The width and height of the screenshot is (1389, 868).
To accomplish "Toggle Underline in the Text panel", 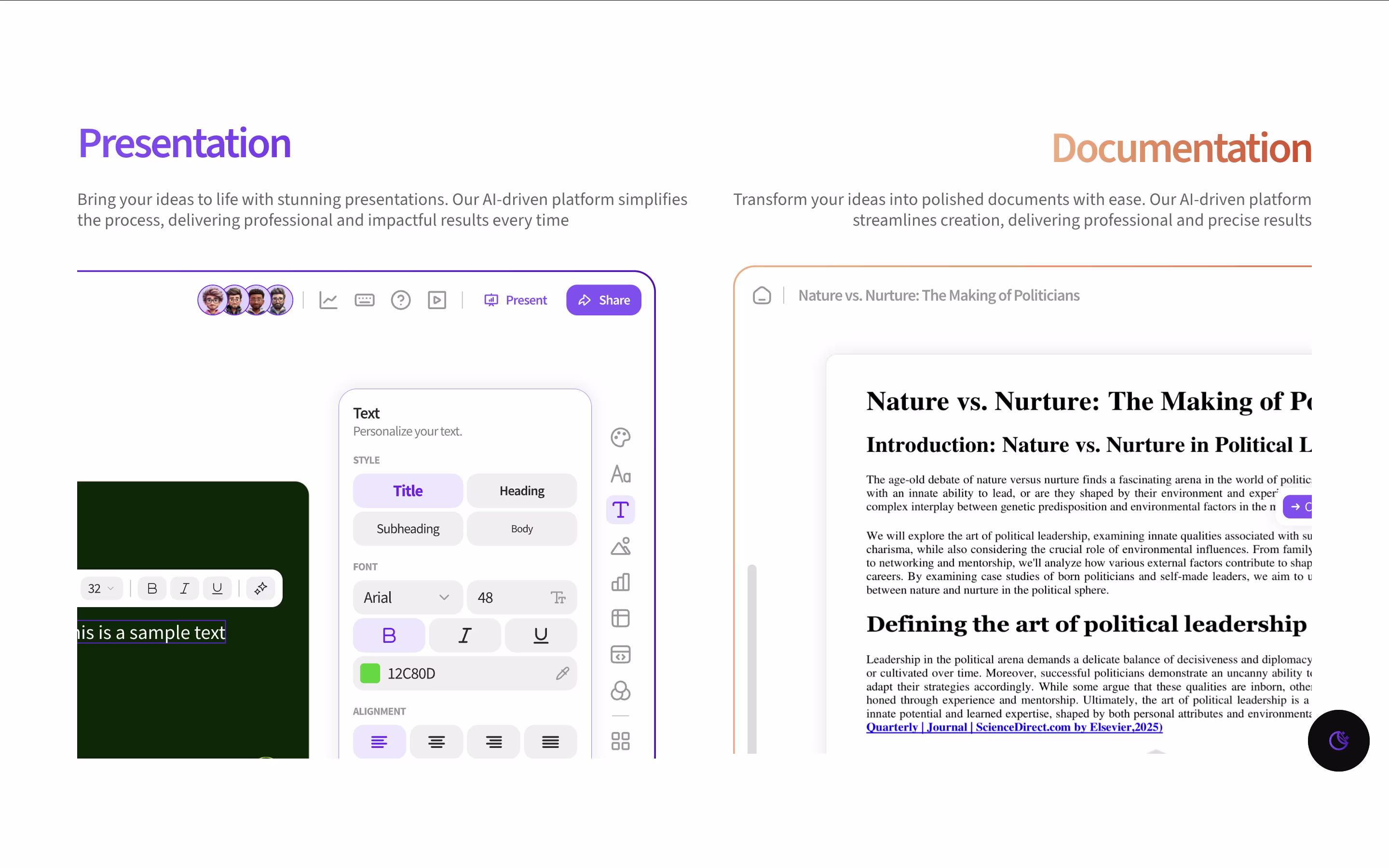I will click(x=541, y=636).
